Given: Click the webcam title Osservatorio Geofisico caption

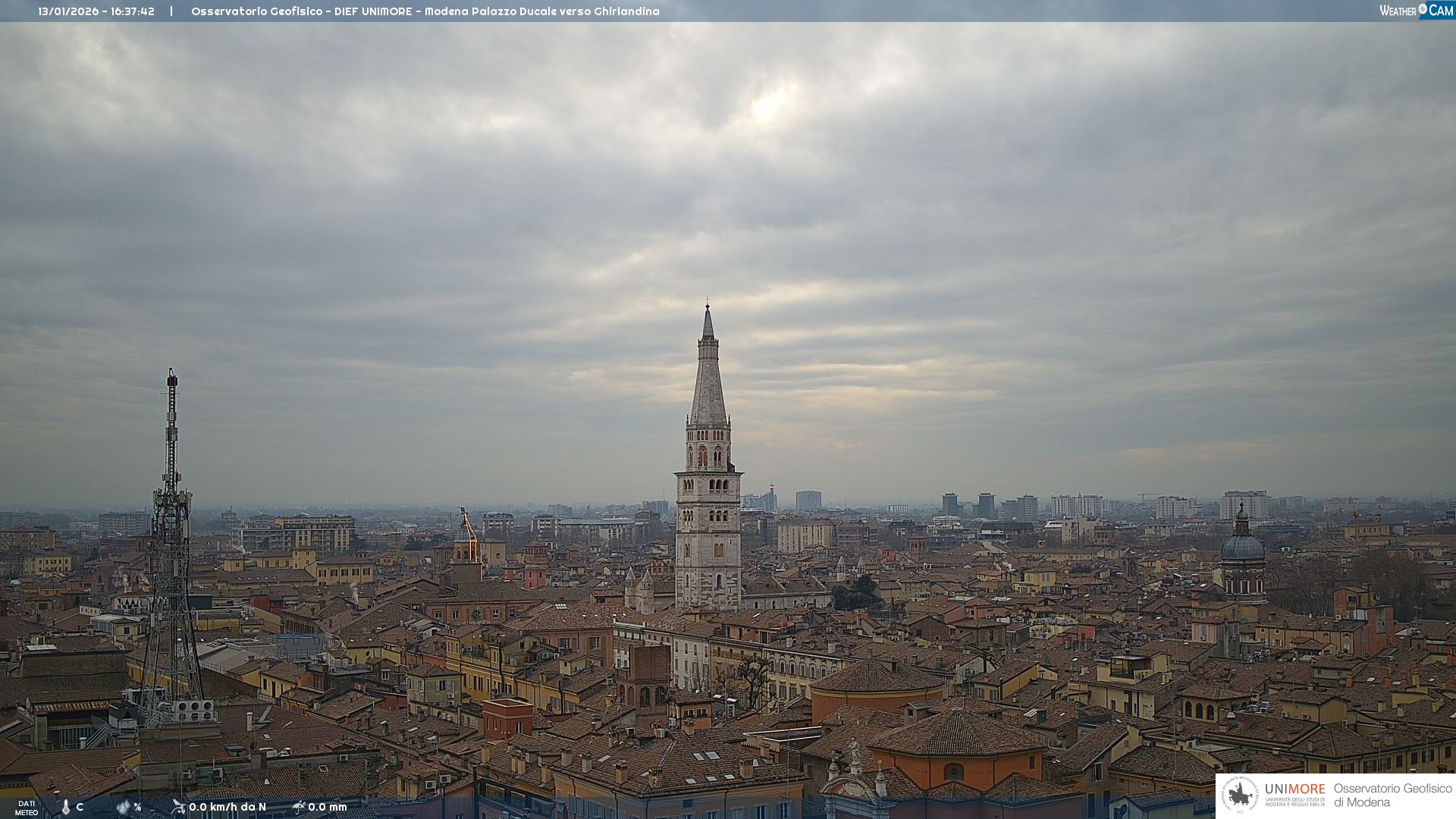Looking at the screenshot, I should pos(425,11).
